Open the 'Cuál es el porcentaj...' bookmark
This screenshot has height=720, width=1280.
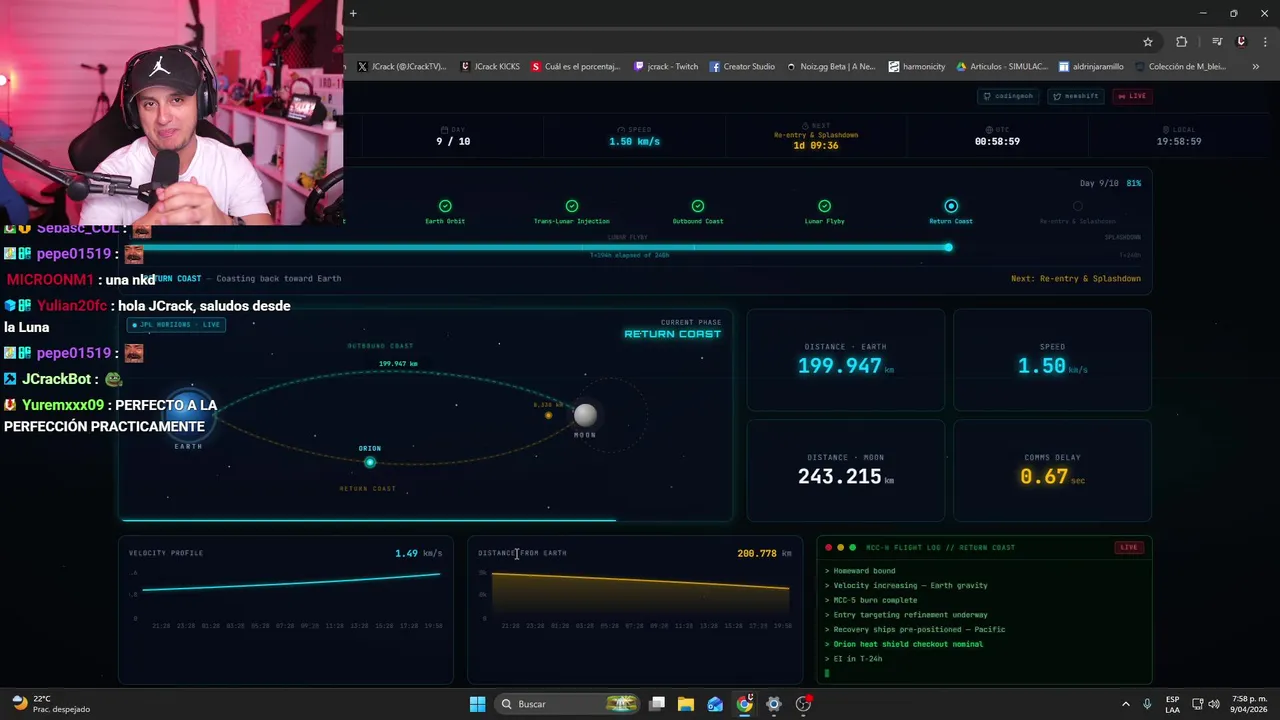click(x=576, y=67)
